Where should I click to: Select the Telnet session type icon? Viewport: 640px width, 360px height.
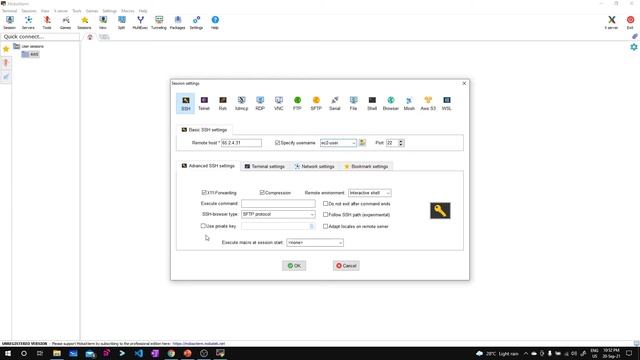coord(204,103)
